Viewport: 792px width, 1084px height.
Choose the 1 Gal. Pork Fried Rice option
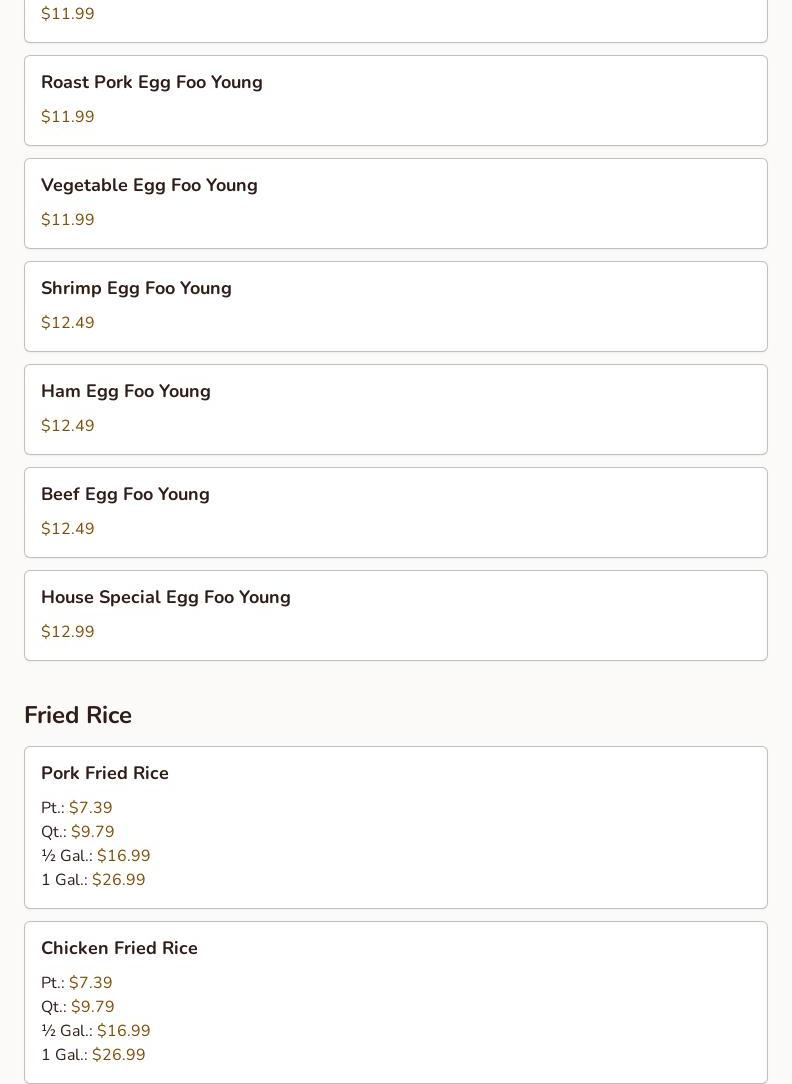(x=93, y=880)
